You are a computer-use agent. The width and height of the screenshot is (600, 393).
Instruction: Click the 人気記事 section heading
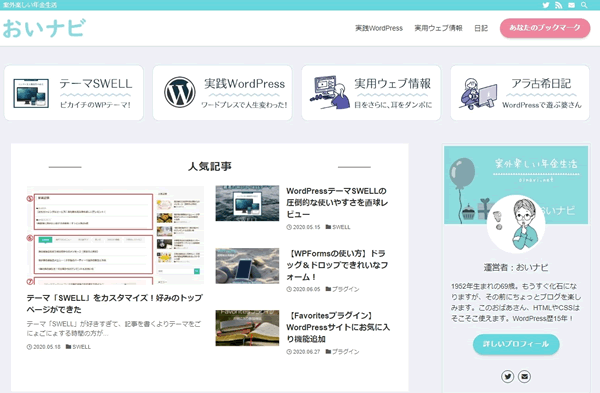(x=210, y=166)
